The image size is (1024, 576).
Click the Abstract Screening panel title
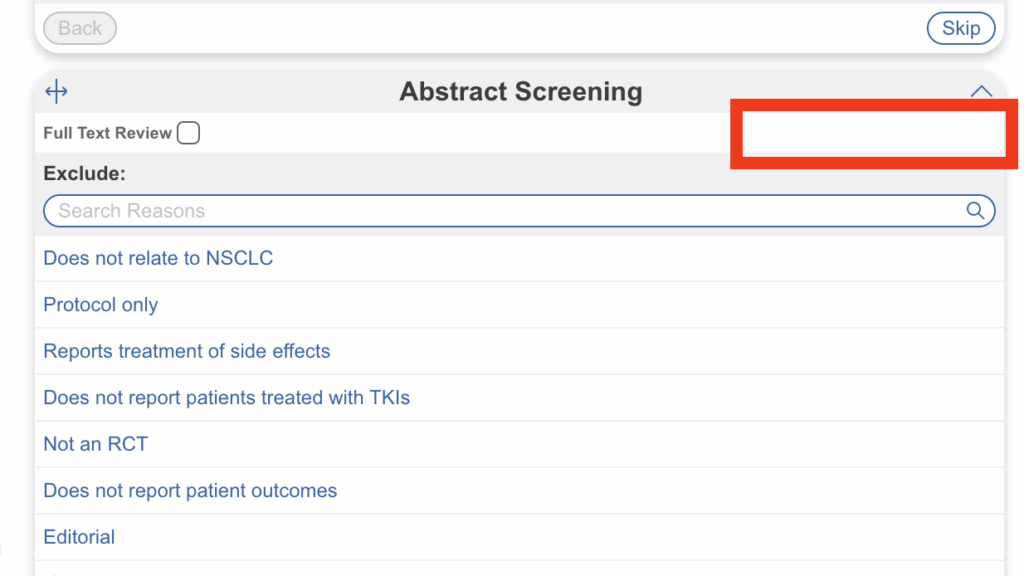[521, 92]
